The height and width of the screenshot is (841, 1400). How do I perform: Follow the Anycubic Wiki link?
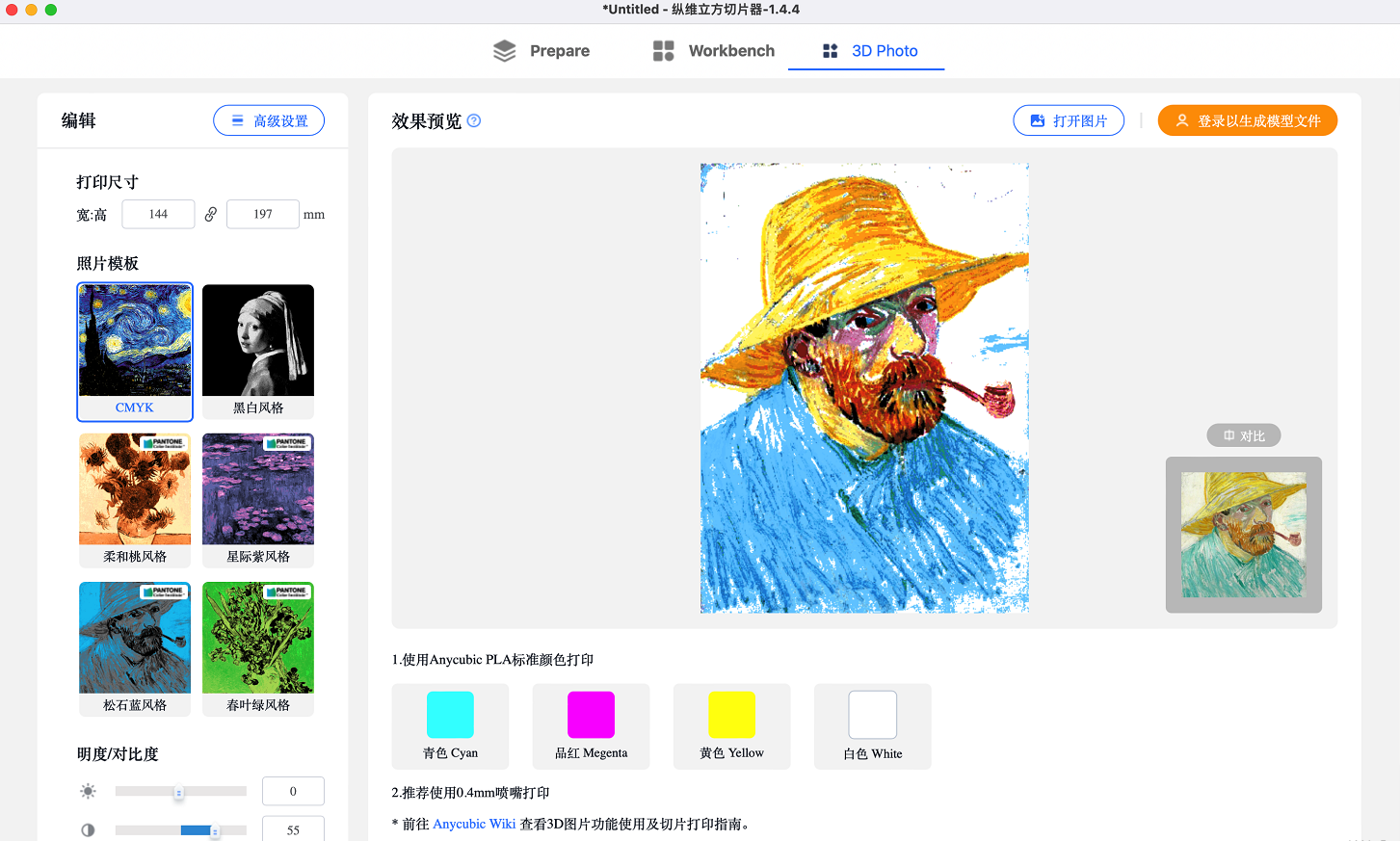474,824
